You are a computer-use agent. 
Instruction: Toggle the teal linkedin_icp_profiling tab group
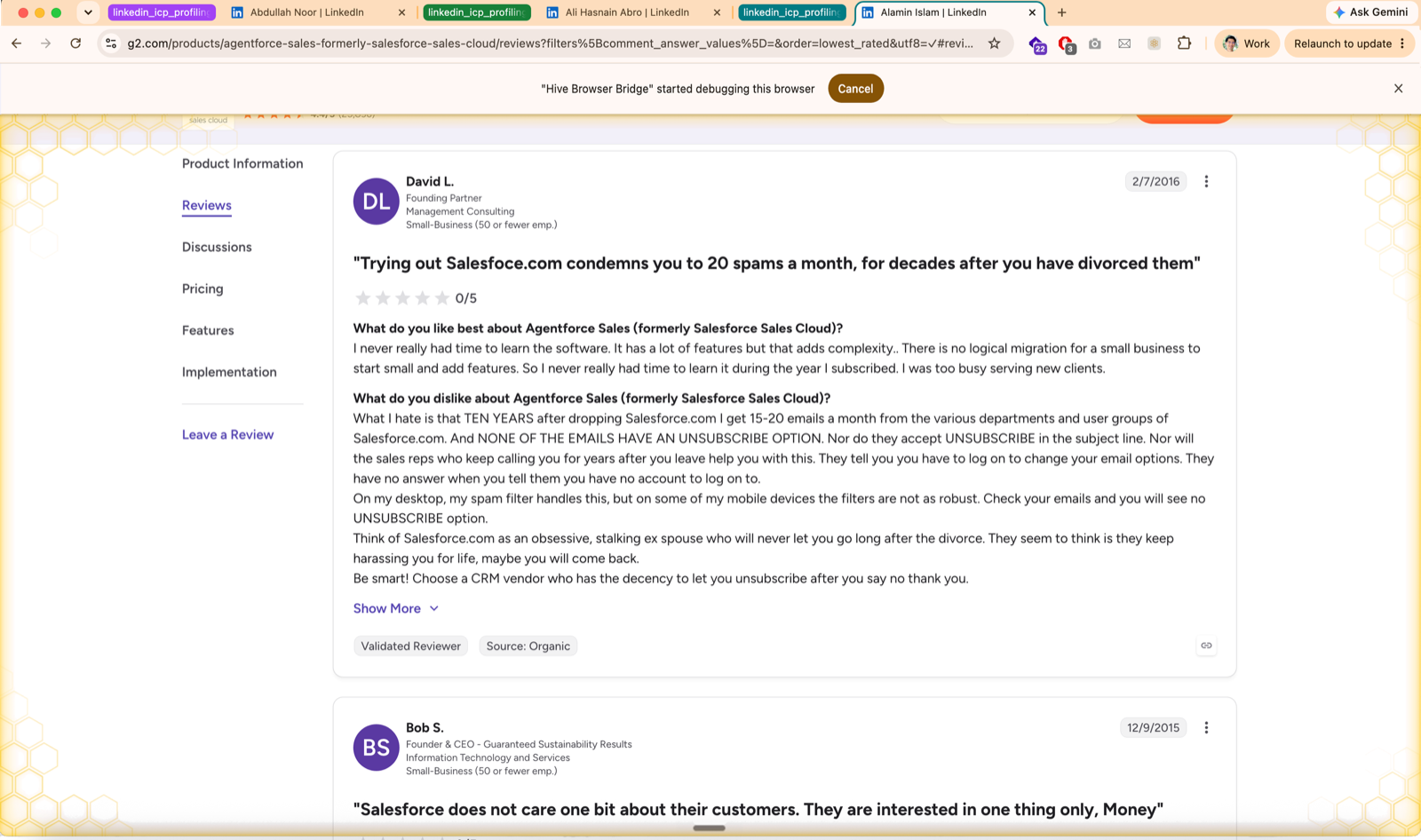point(792,12)
